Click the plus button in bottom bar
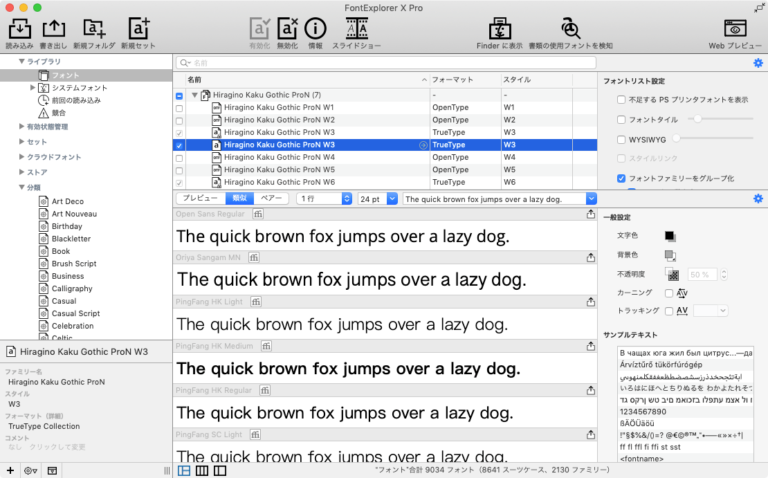The image size is (768, 478). 10,471
